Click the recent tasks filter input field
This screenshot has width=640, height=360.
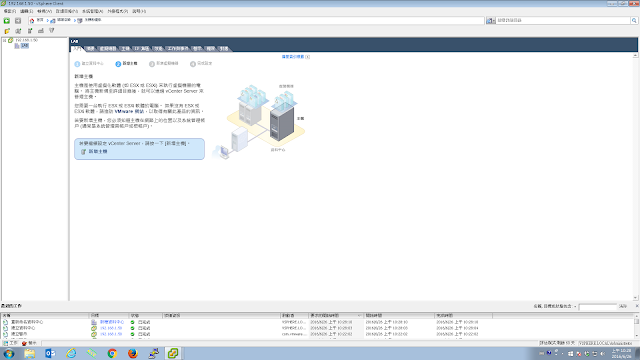click(598, 307)
